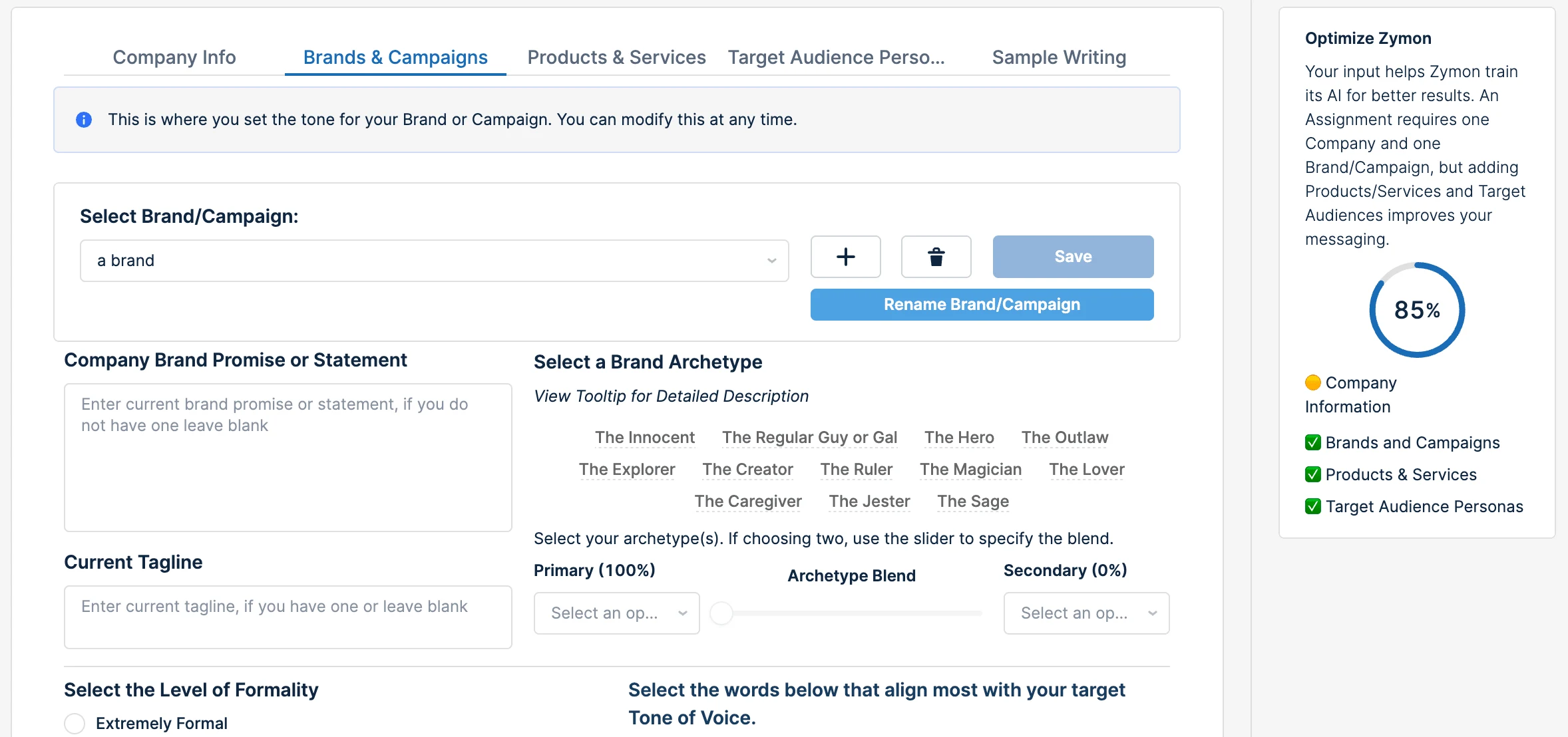
Task: Open the Products & Services tab
Action: (616, 57)
